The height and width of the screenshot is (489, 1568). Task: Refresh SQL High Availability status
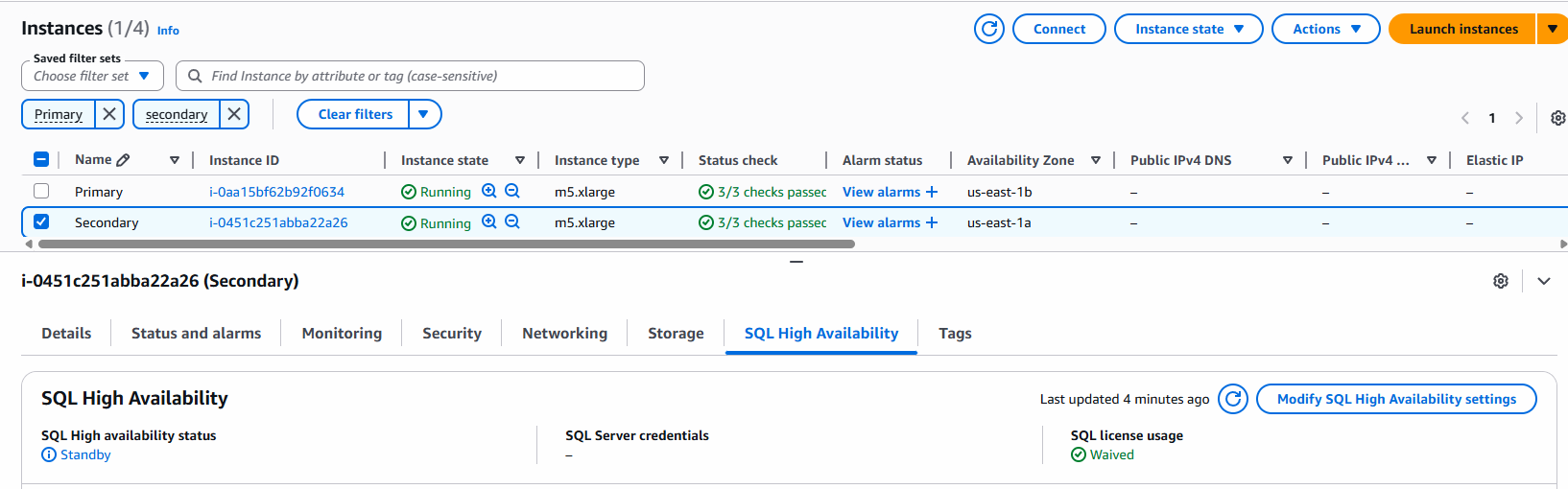1233,399
